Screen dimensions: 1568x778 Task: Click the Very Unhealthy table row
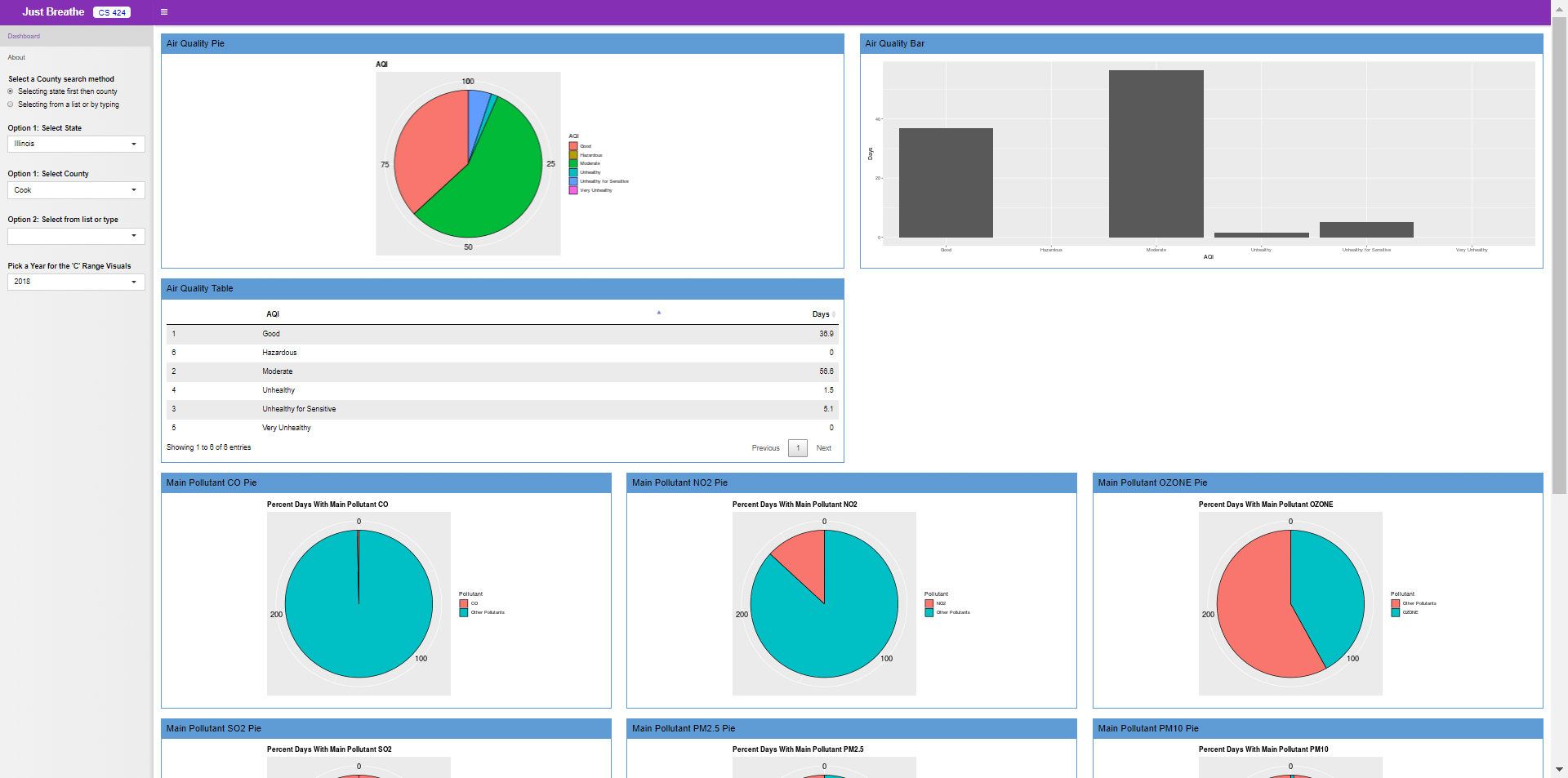502,428
